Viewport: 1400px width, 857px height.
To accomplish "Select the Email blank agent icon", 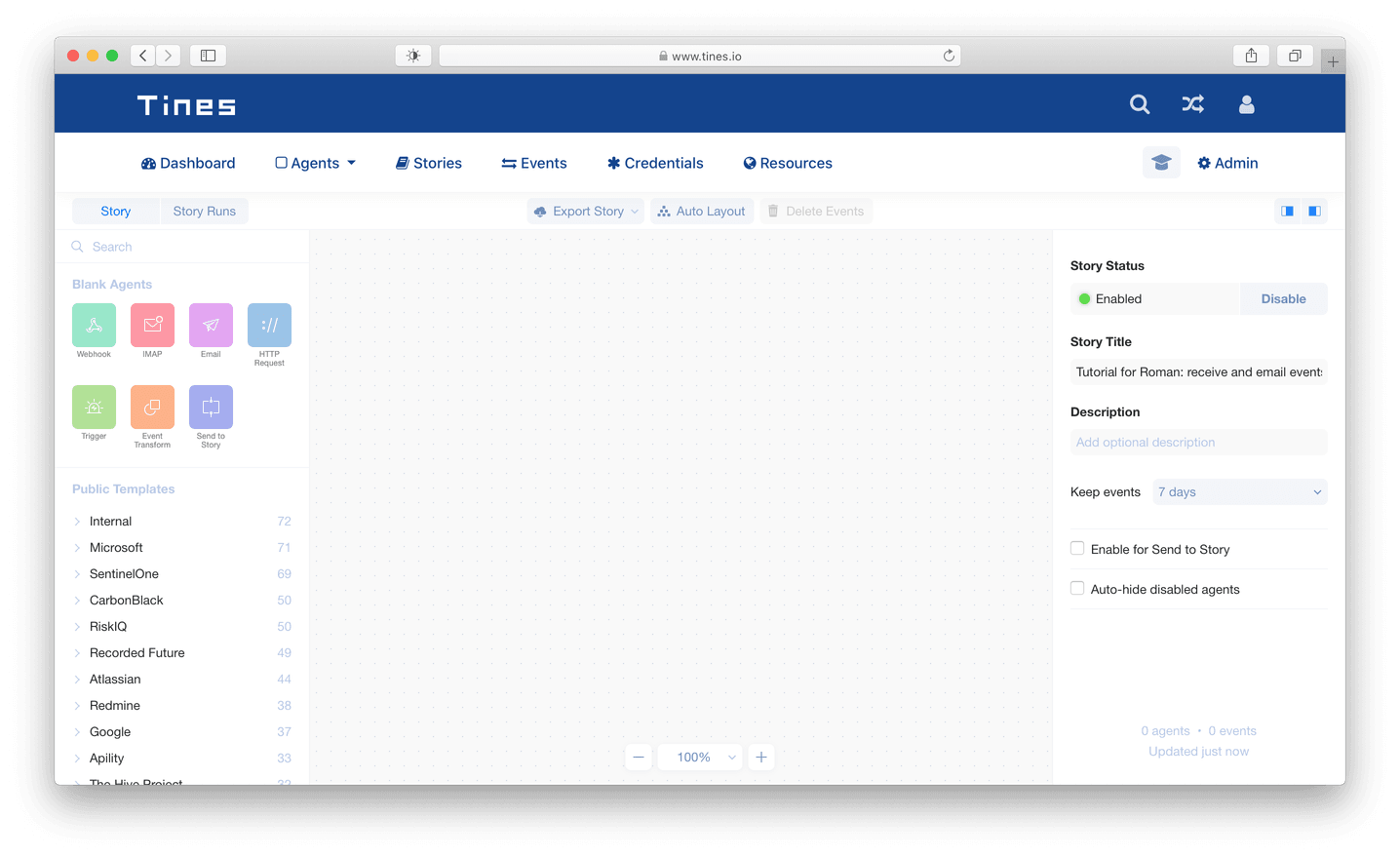I will (x=211, y=326).
